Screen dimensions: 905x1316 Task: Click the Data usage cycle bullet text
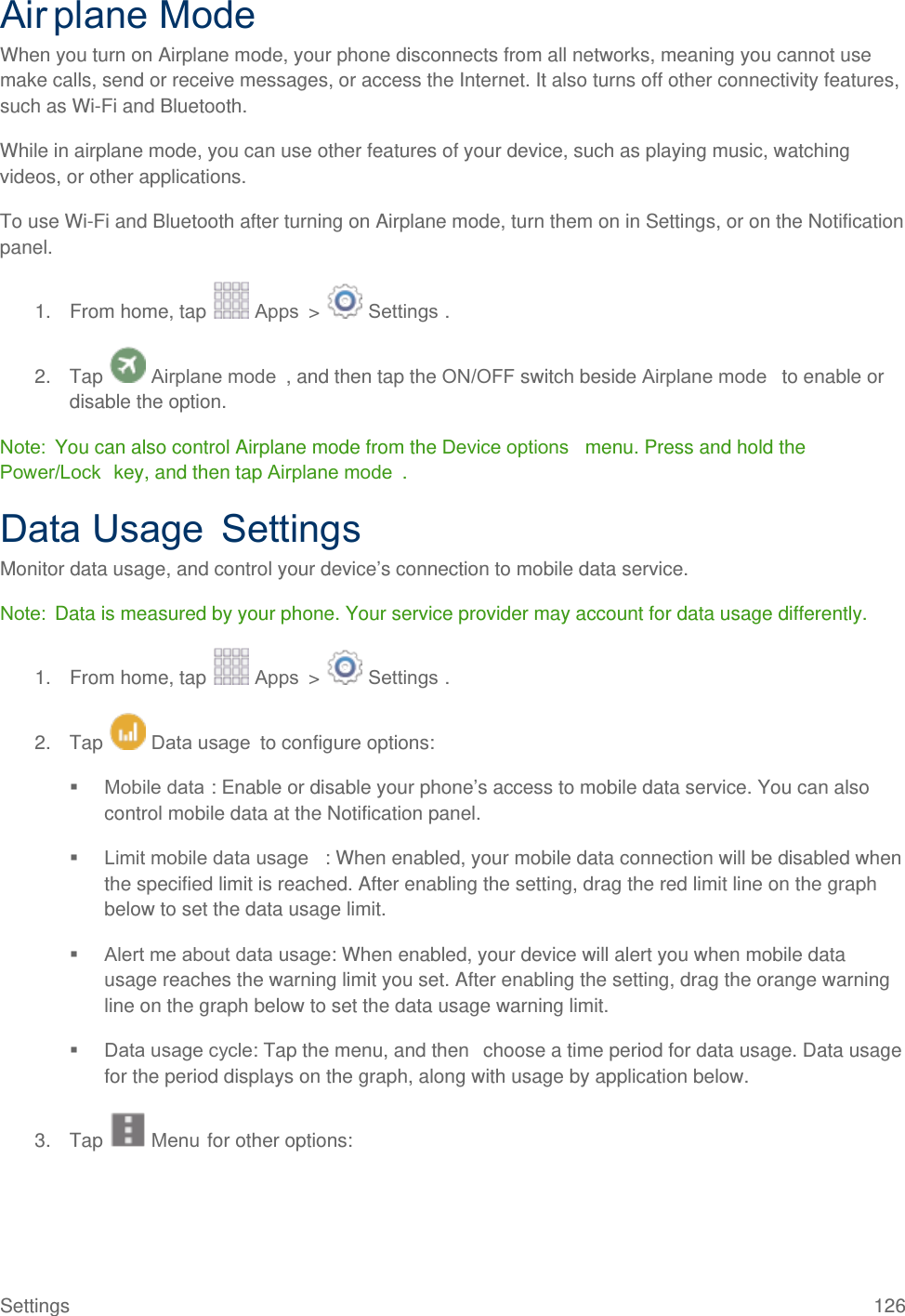point(502,1062)
